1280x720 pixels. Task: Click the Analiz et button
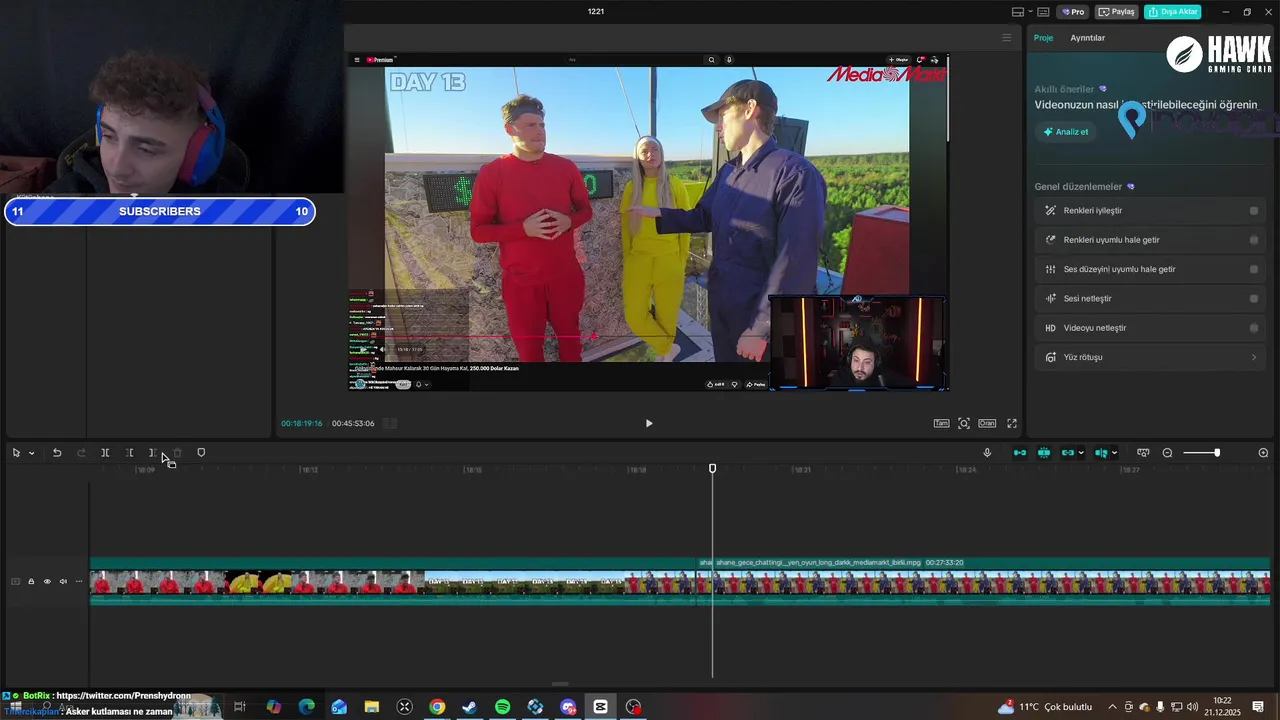[1066, 132]
